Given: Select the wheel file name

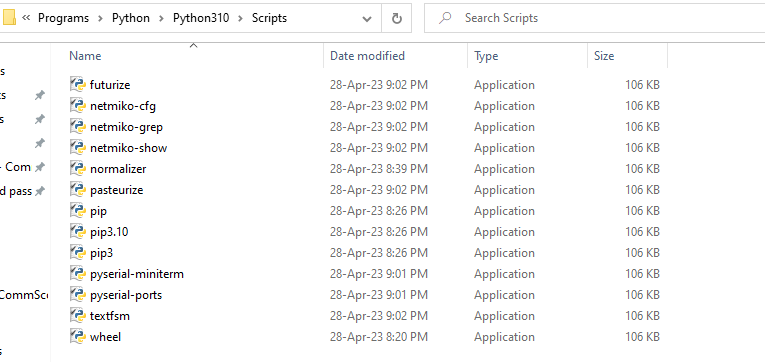Looking at the screenshot, I should pyautogui.click(x=105, y=337).
